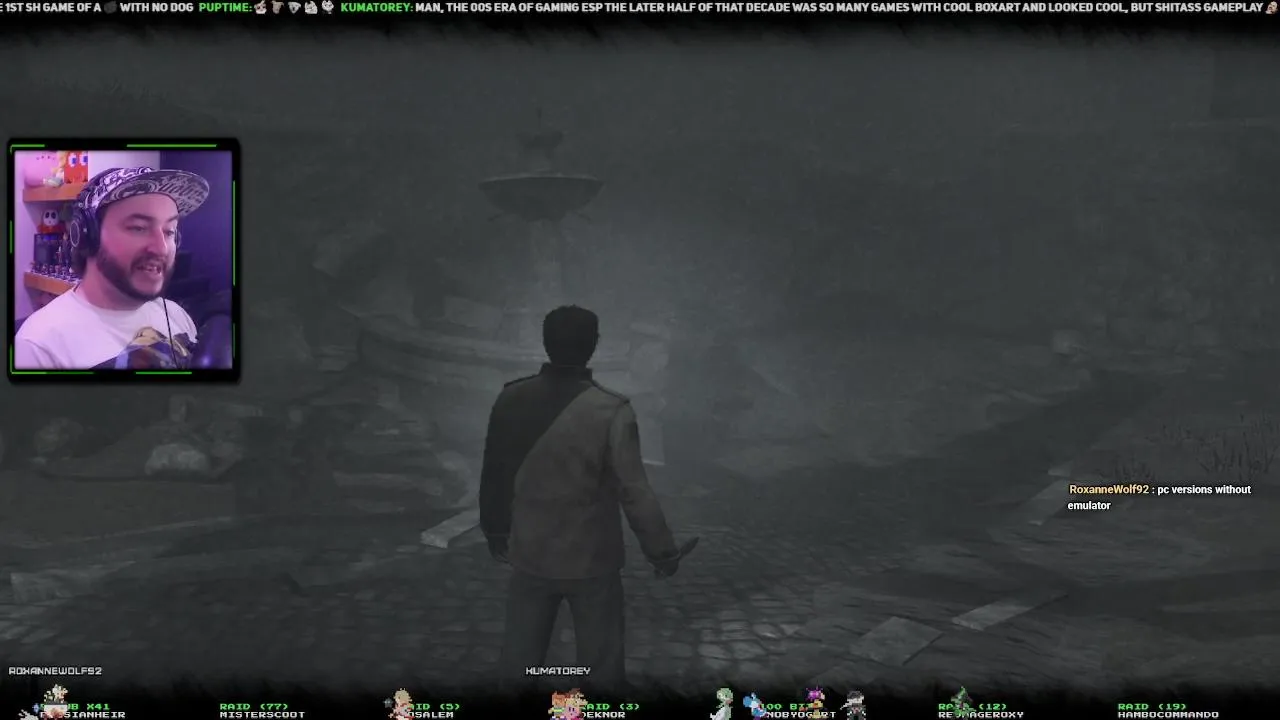Click the purple spiky sprite in bottom bar
The image size is (1280, 720).
click(x=817, y=701)
